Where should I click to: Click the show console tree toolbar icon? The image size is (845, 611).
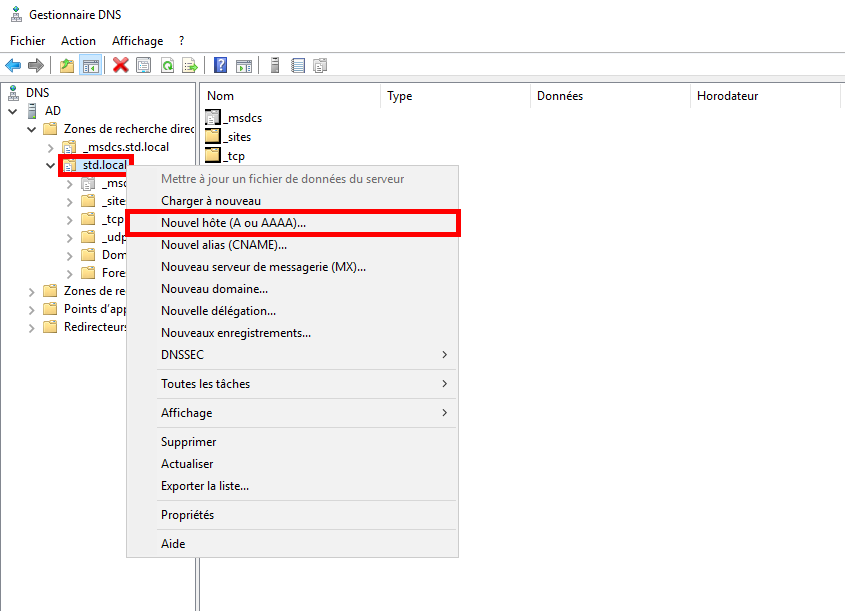pos(90,65)
